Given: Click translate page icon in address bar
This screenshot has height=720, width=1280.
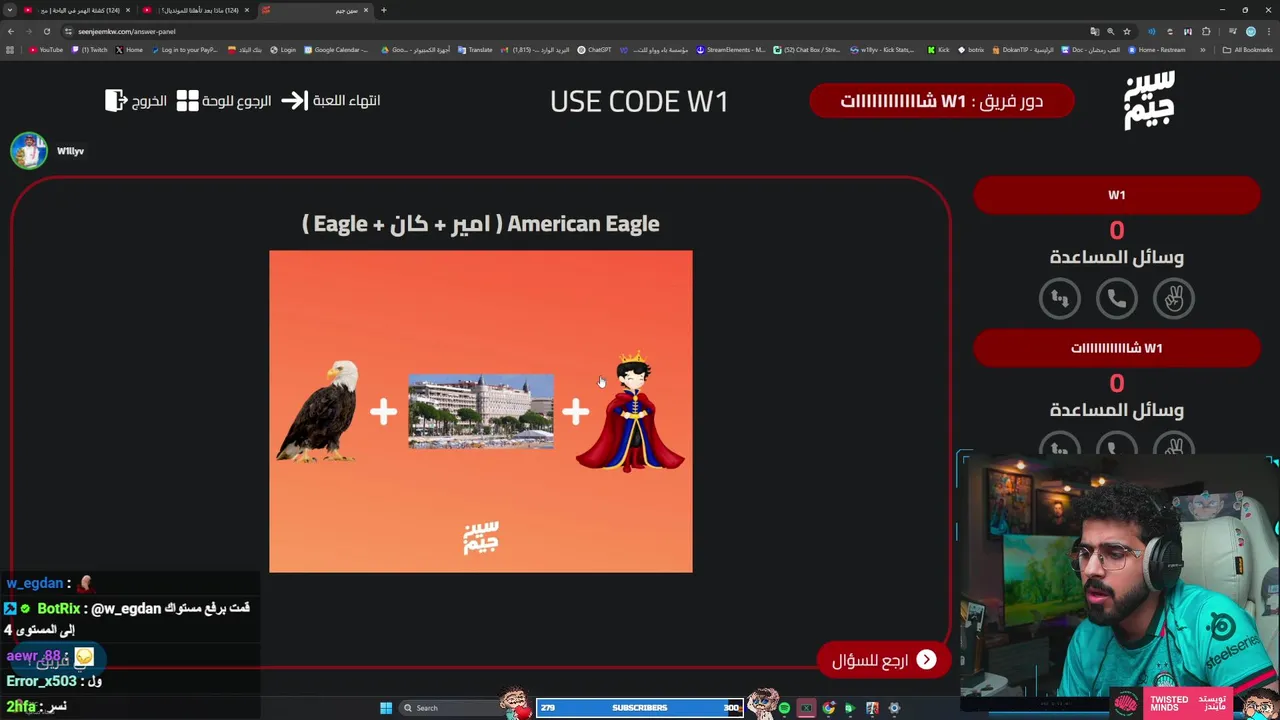Looking at the screenshot, I should 1095,31.
